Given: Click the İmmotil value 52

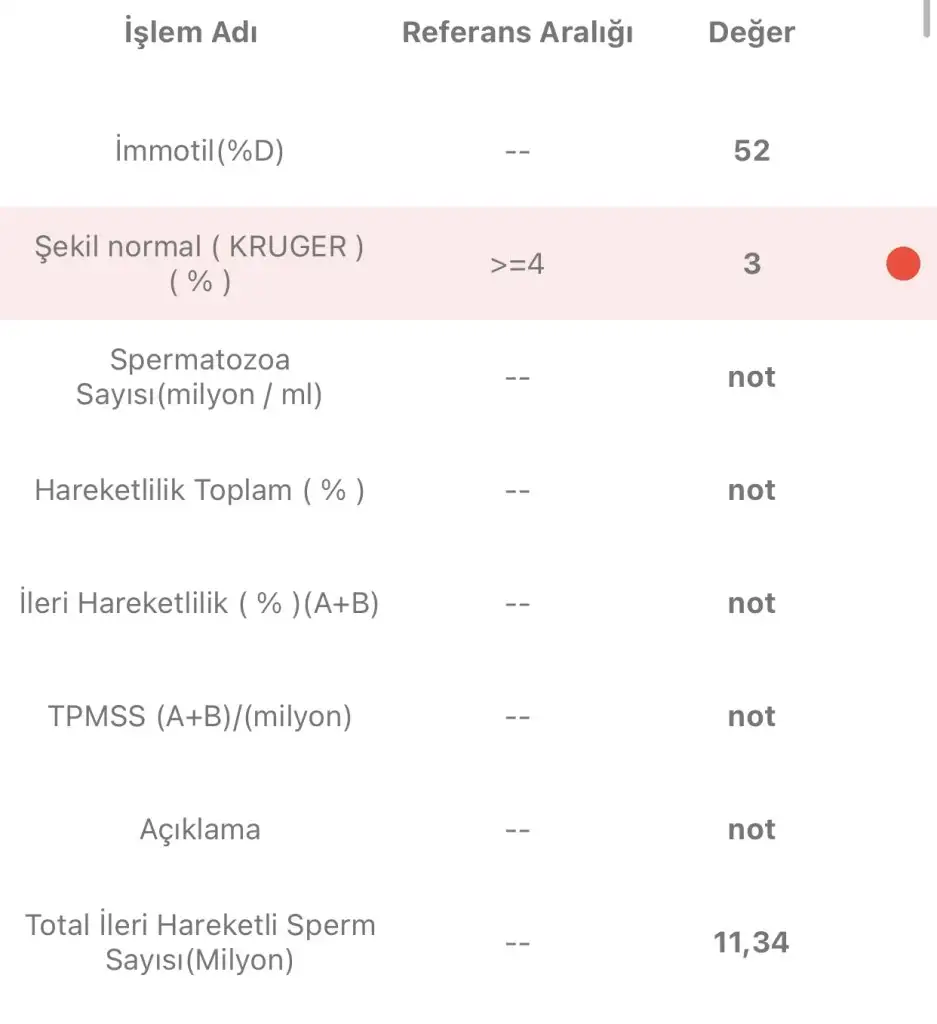Looking at the screenshot, I should tap(751, 151).
